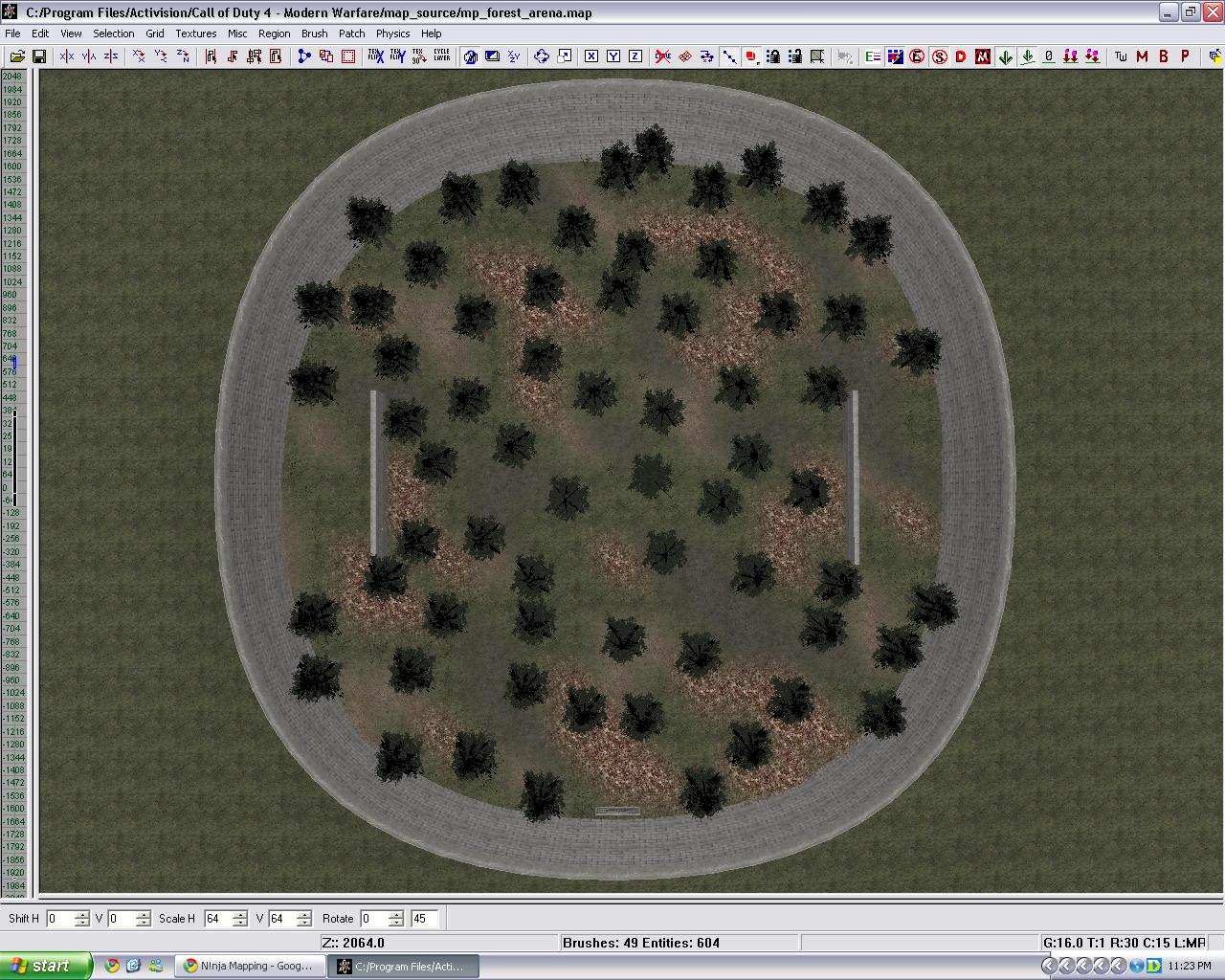
Task: Click the tree at the arena center
Action: click(x=650, y=476)
